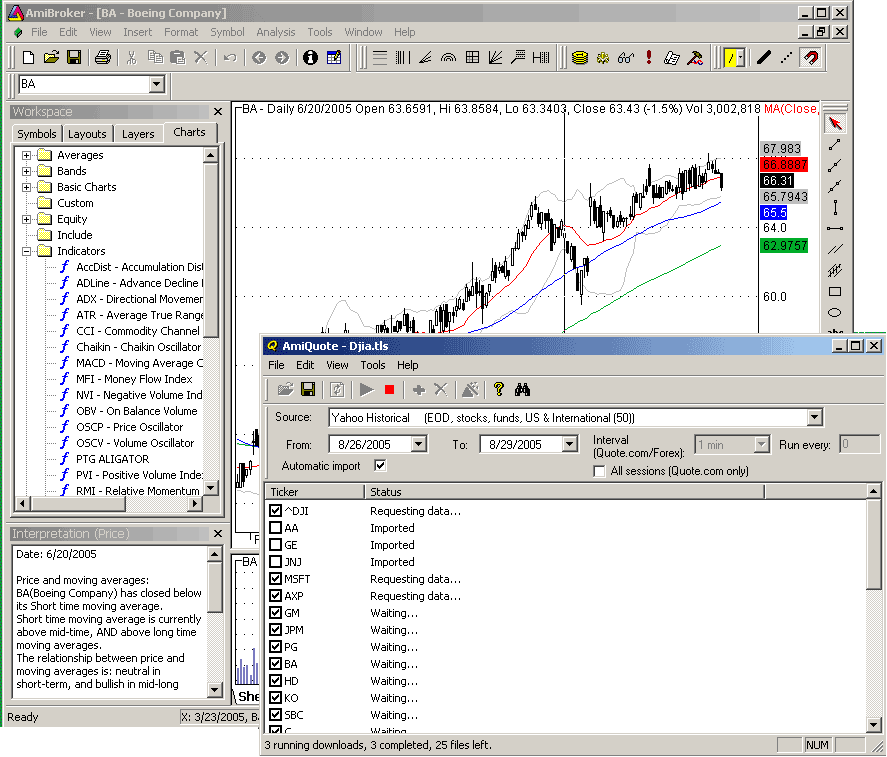887x757 pixels.
Task: Save using the AmiBroker toolbar floppy icon
Action: (x=74, y=57)
